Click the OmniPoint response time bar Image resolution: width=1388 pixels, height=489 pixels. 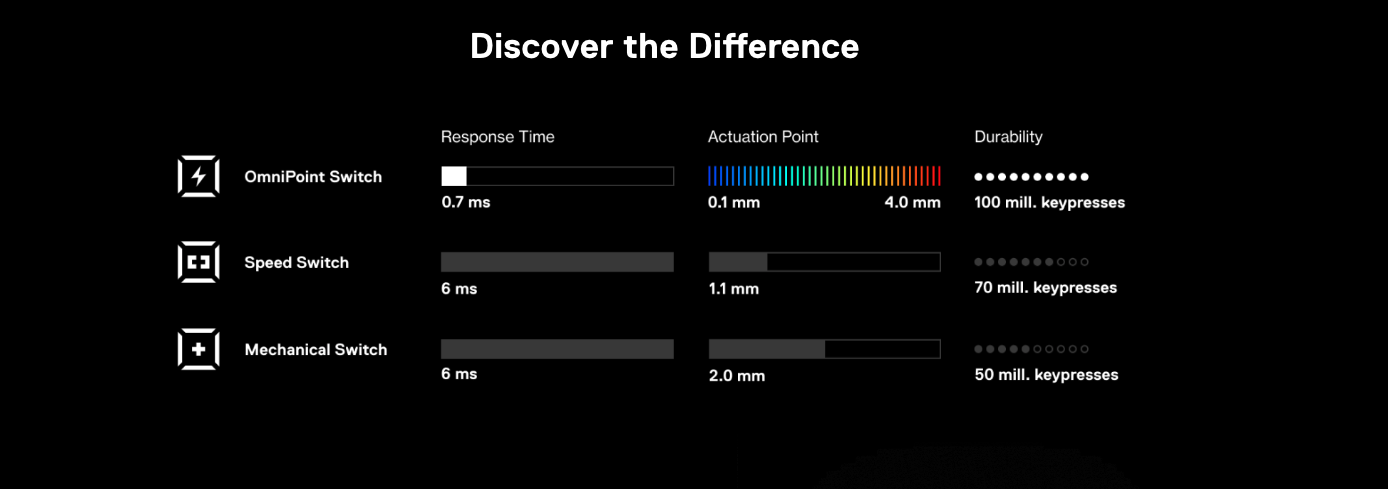coord(558,176)
